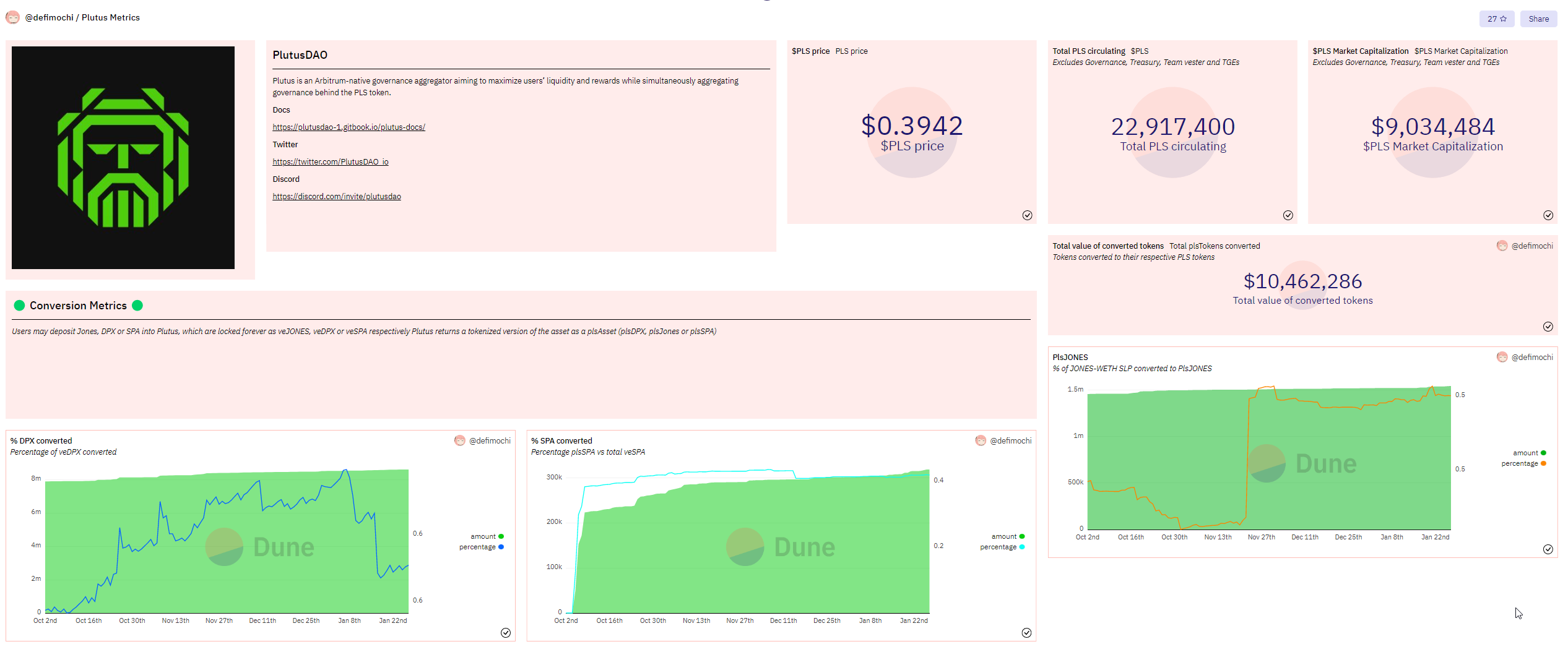Click 'PLS price' subtitle on price card
Viewport: 1568px width, 652px height.
851,51
